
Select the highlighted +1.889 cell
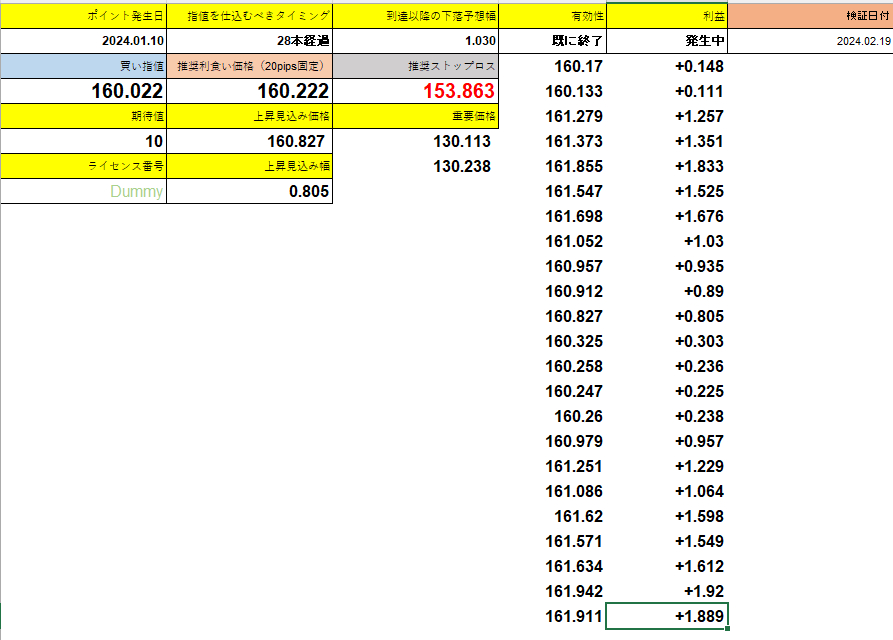(x=667, y=617)
